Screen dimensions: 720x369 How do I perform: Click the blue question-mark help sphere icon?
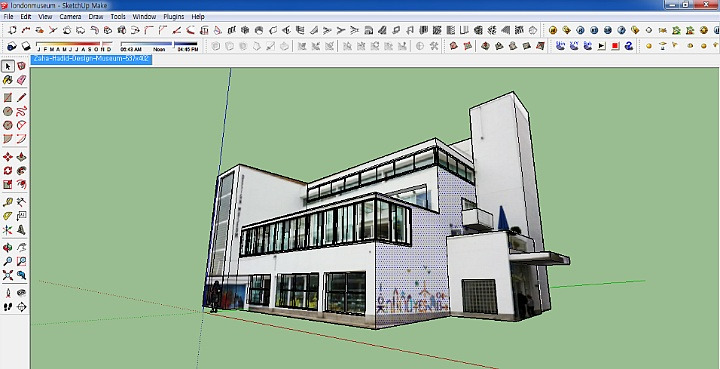[x=621, y=30]
